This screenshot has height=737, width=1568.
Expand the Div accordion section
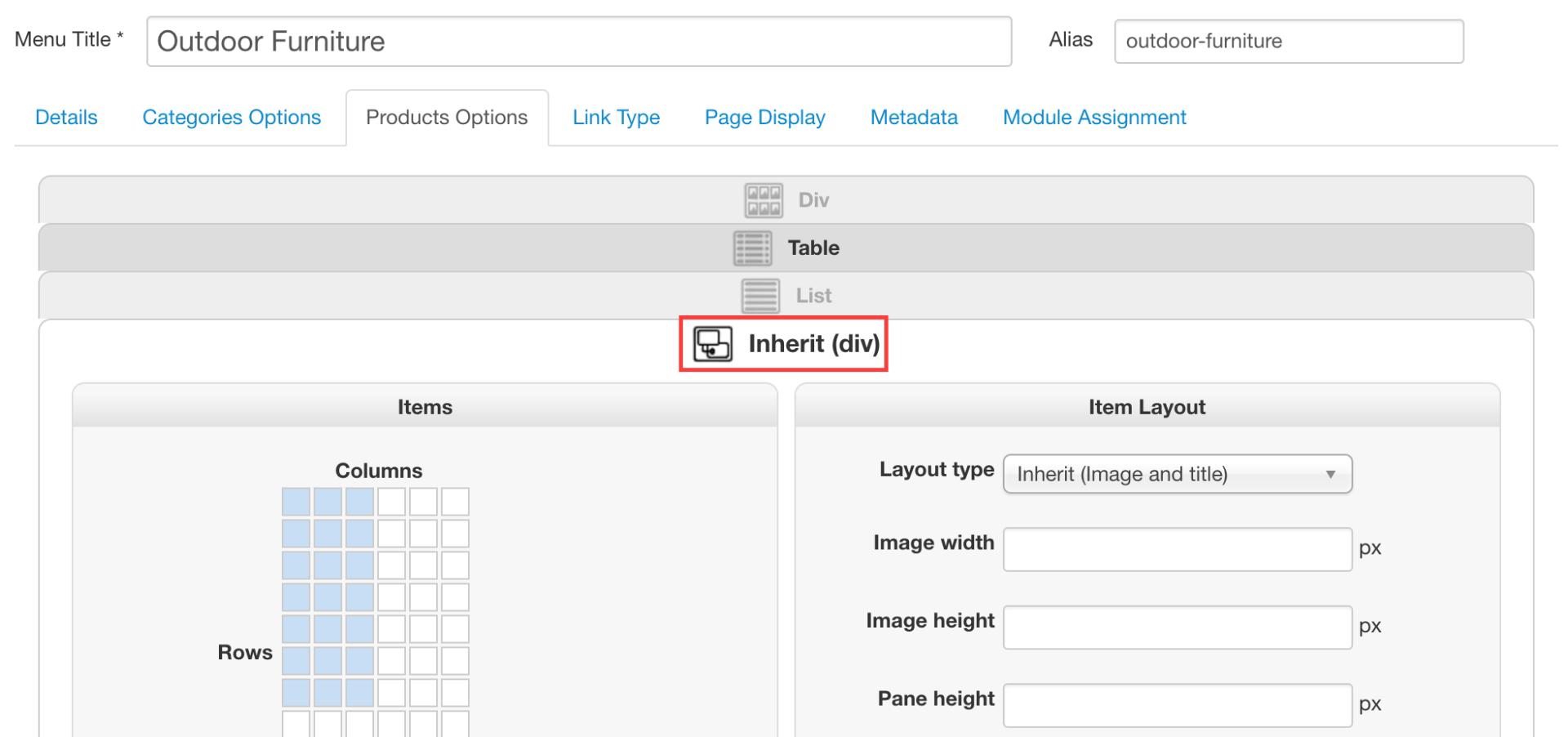[786, 200]
